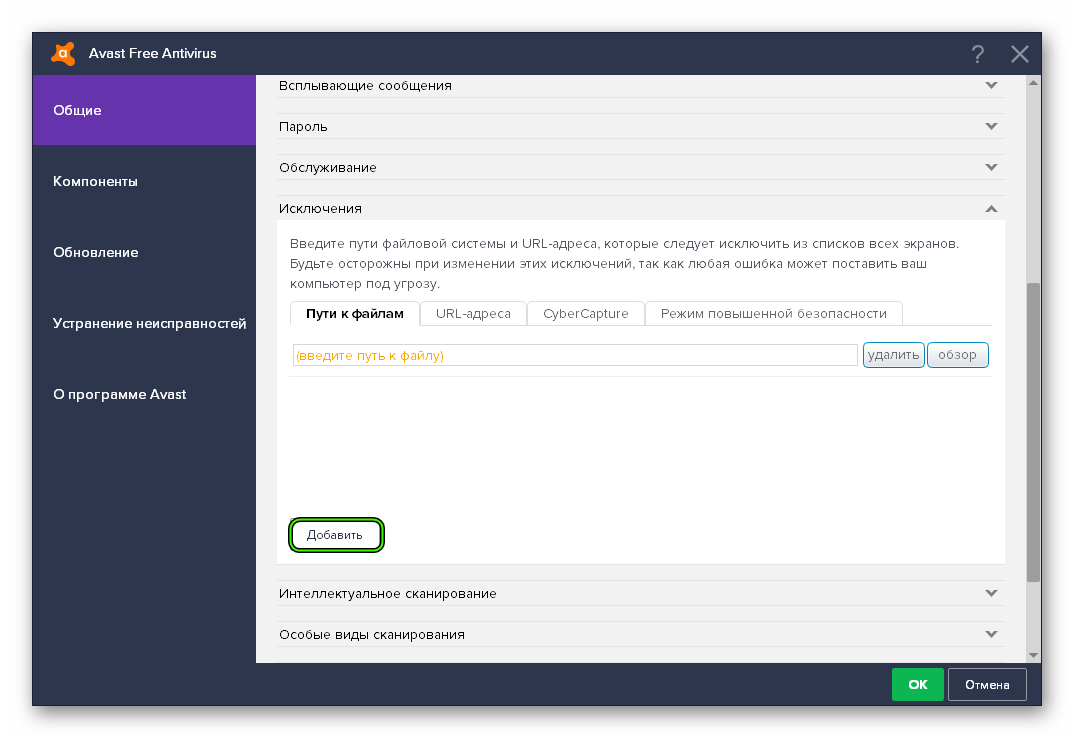
Task: Click chevron next to Обслуживание
Action: (991, 167)
